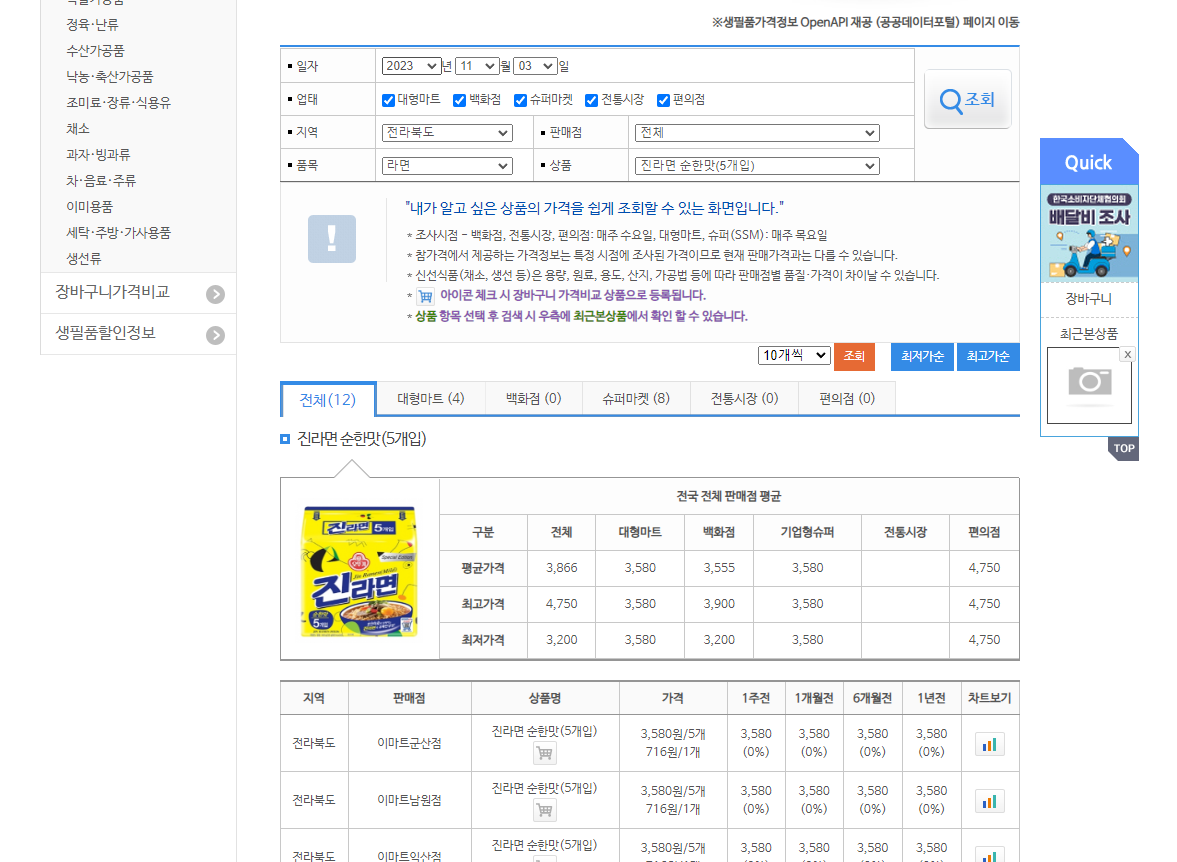Open chart for 이마트남원점 row
The image size is (1177, 862).
[x=989, y=801]
